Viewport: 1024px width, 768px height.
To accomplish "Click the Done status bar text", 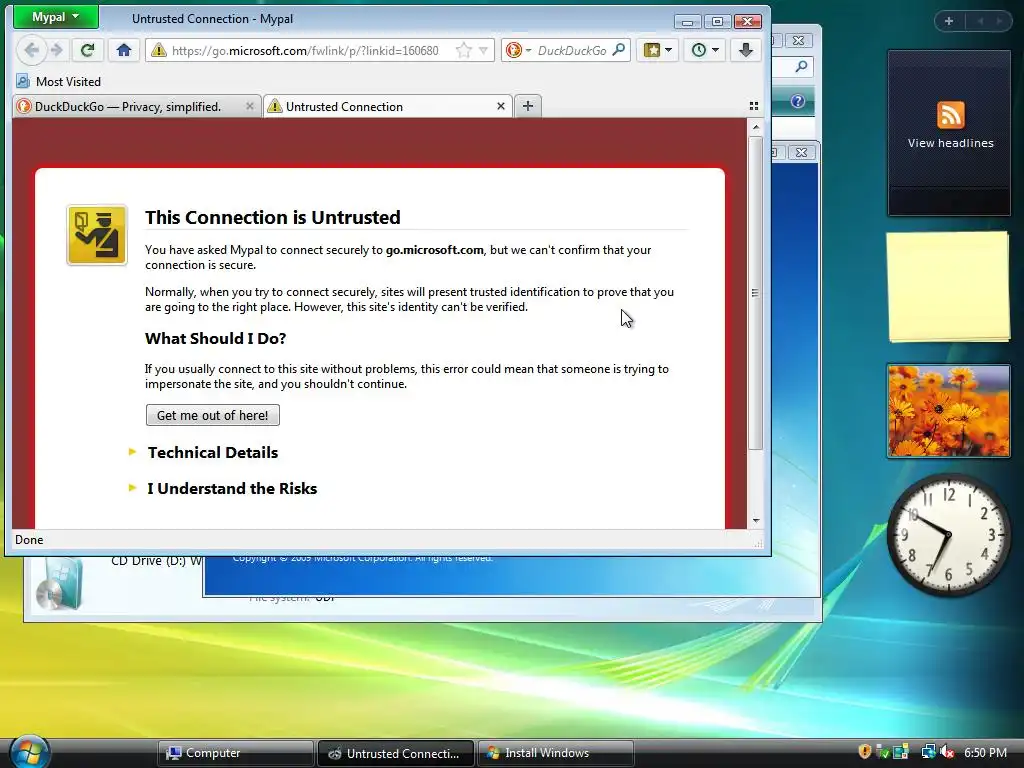I will (x=29, y=540).
